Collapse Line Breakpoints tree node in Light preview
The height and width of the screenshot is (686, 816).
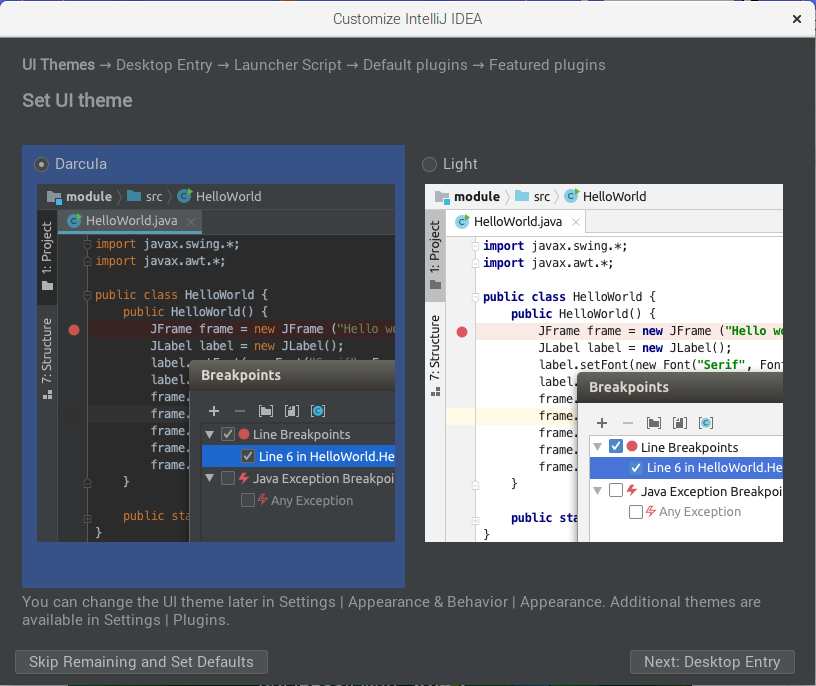click(x=598, y=447)
